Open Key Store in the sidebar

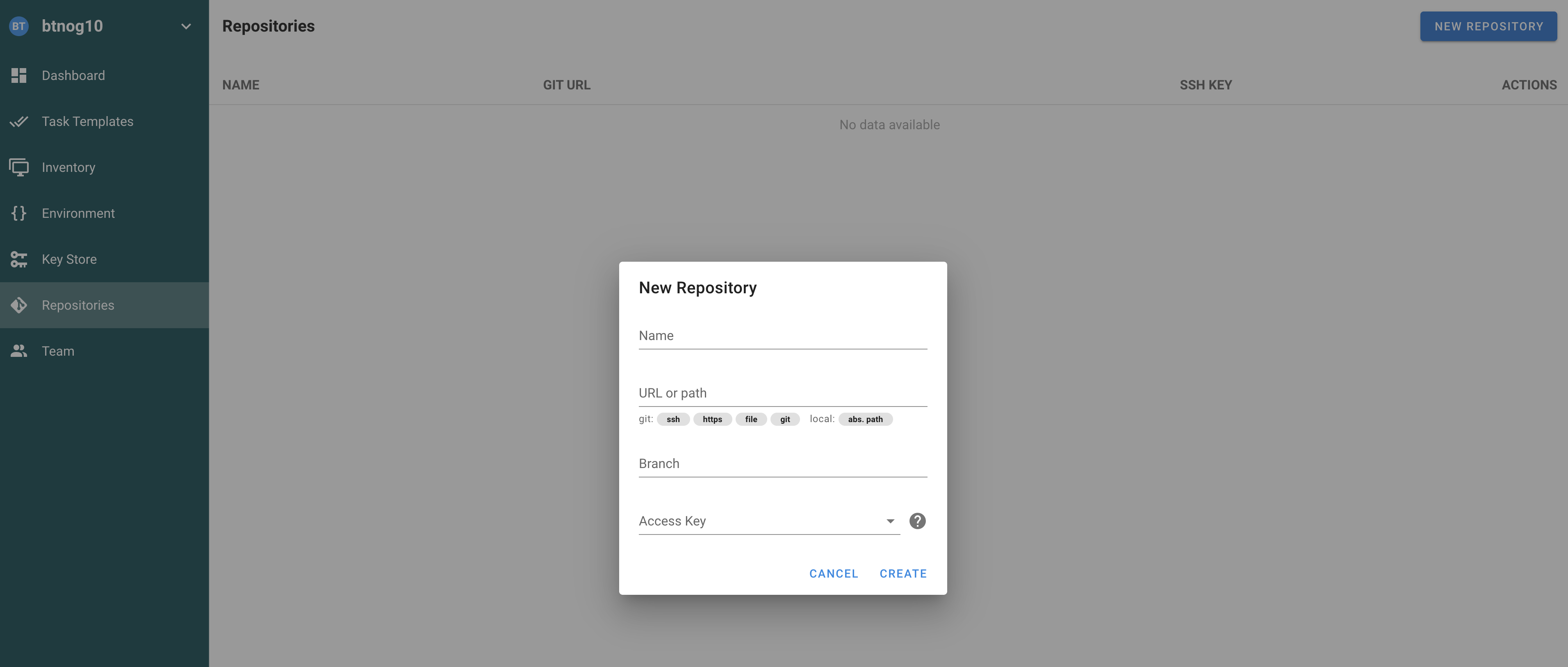pyautogui.click(x=105, y=260)
